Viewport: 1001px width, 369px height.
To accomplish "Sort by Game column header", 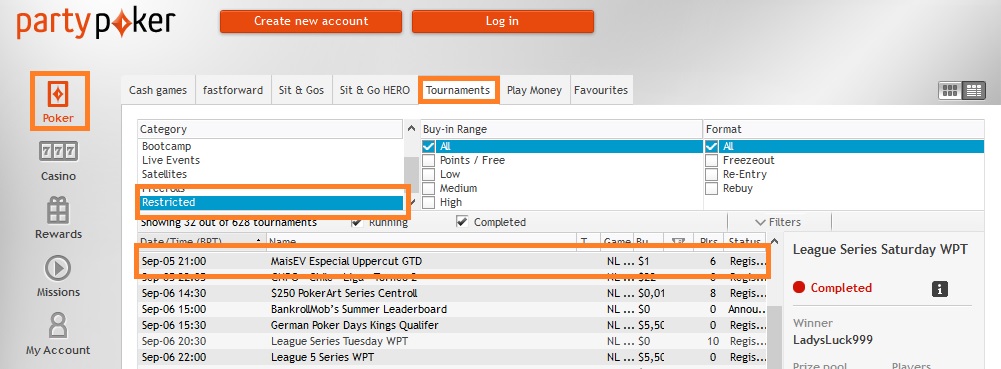I will 617,241.
